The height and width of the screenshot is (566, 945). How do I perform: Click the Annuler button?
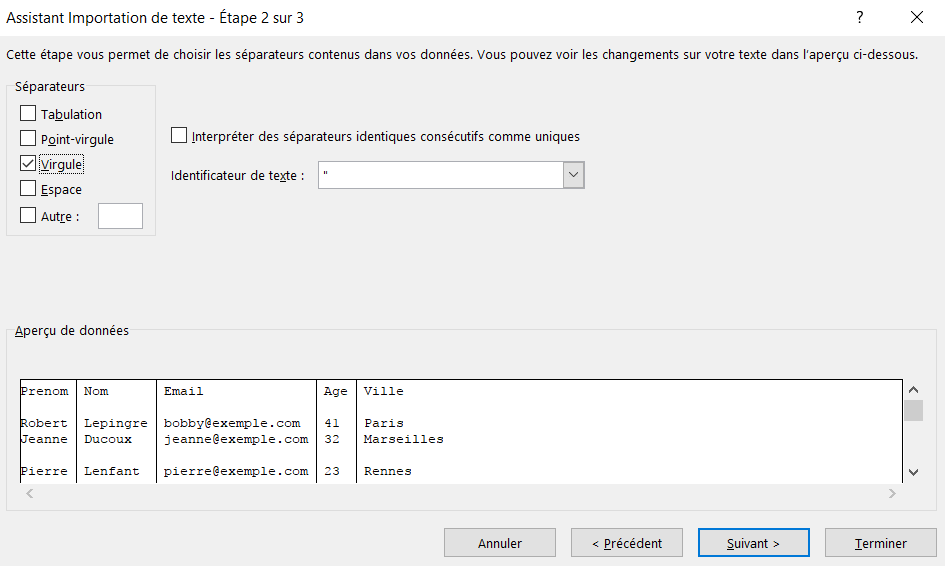500,543
